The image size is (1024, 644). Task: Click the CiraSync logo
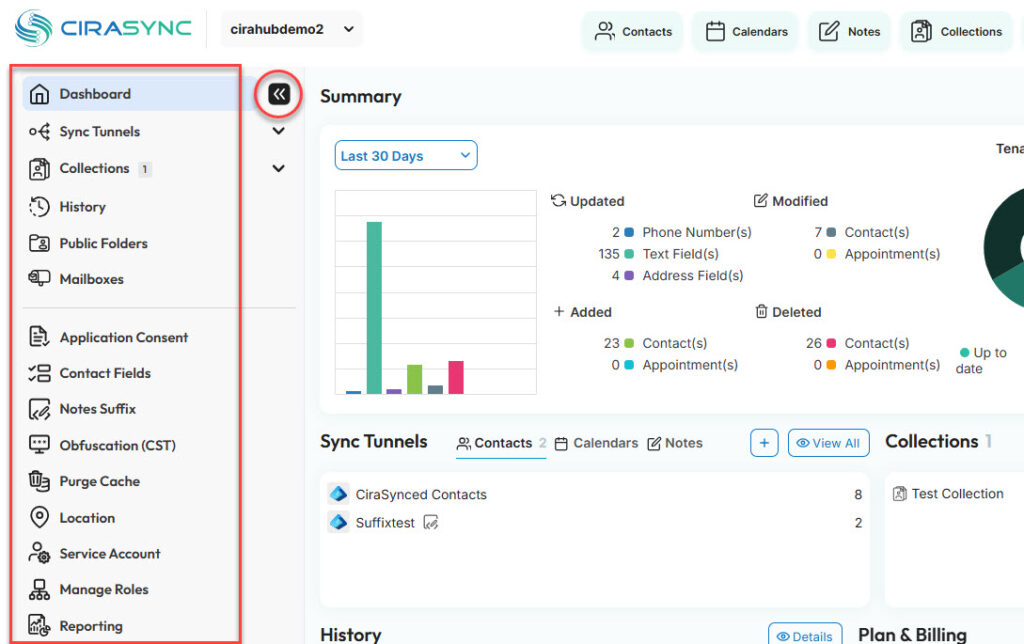[x=104, y=28]
